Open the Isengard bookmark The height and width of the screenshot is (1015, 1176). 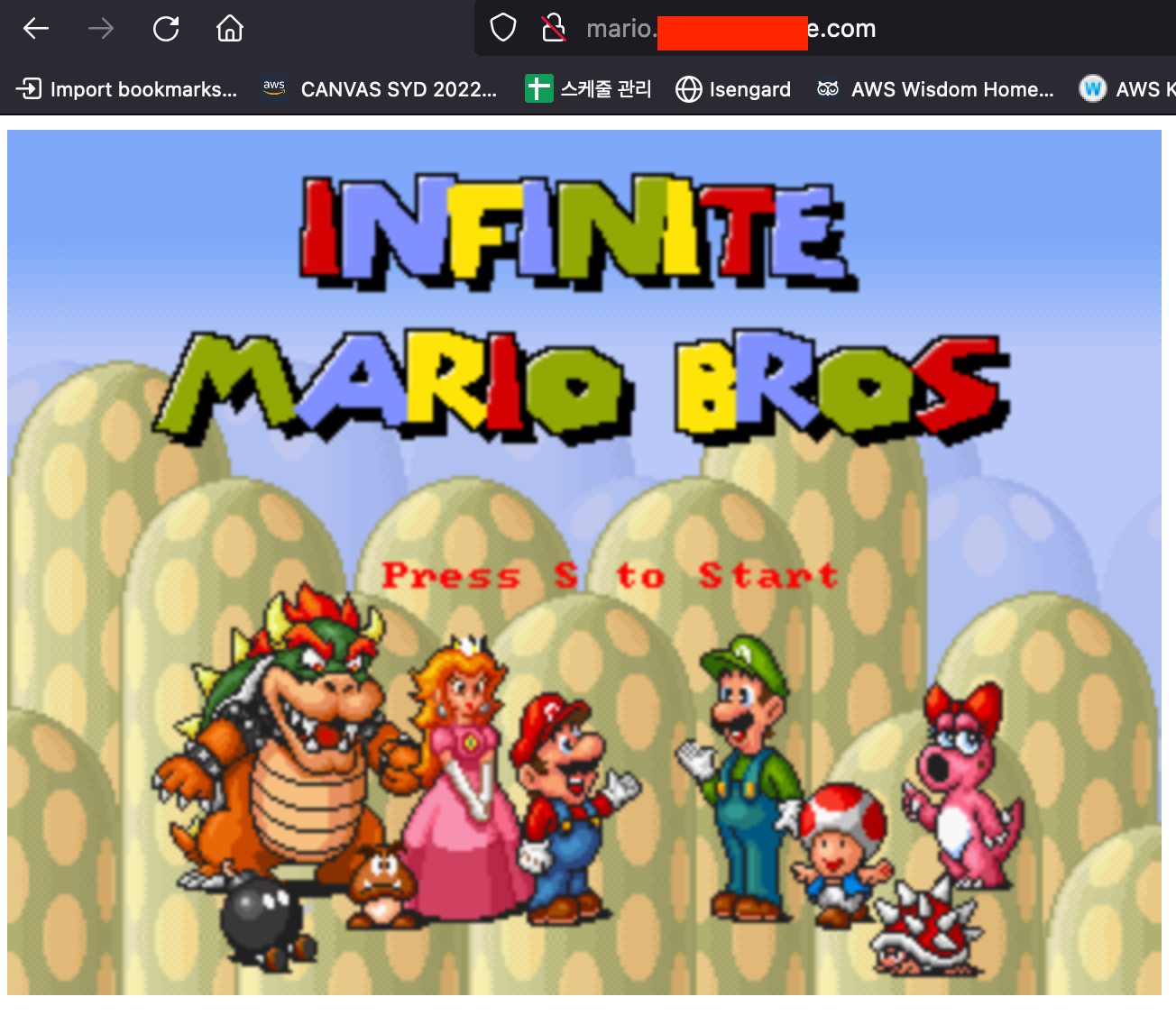click(x=733, y=89)
